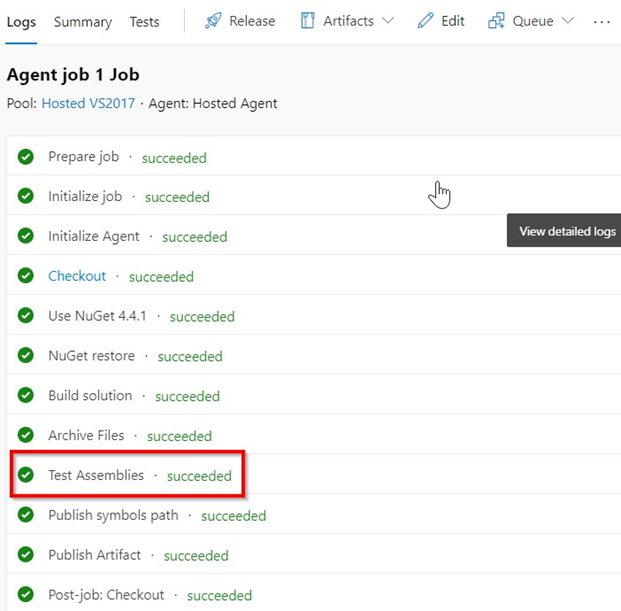Click green check icon beside Prepare job
The width and height of the screenshot is (621, 611).
[x=26, y=157]
